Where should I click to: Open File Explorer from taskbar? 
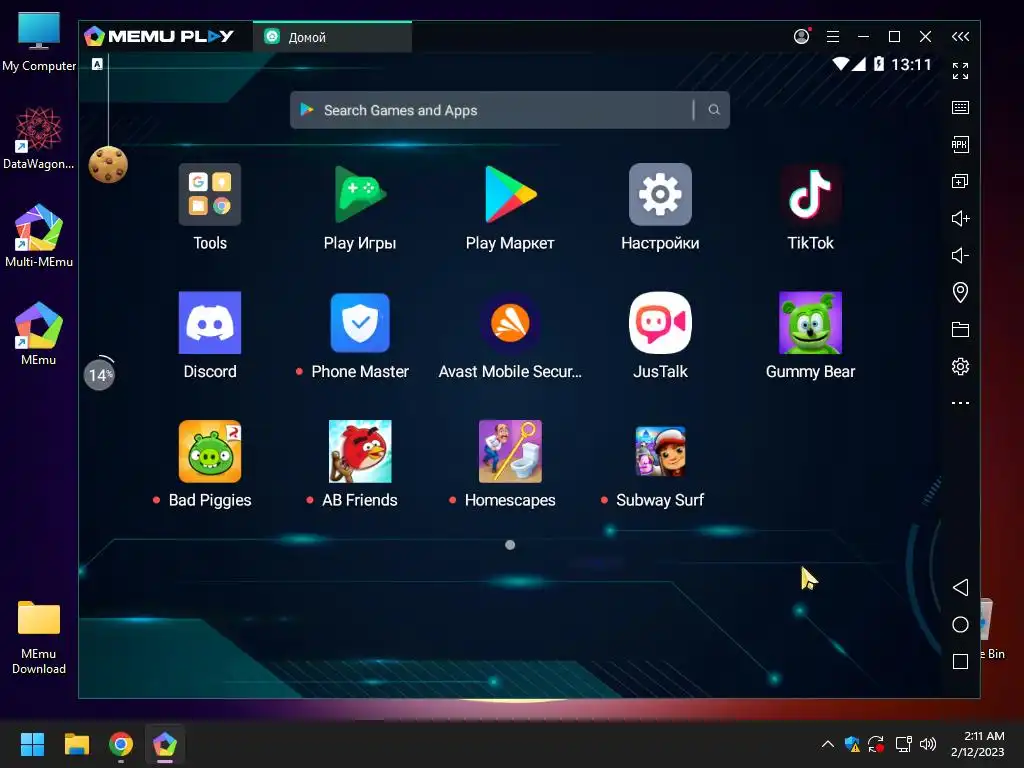[x=76, y=744]
